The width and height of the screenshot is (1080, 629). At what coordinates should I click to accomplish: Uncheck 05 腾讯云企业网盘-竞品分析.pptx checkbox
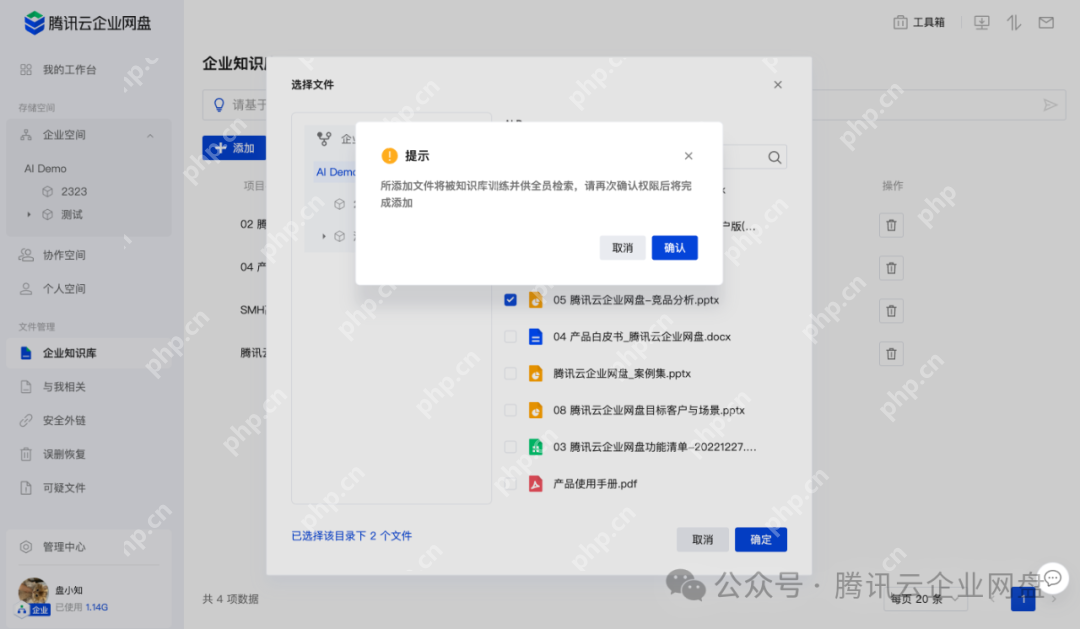pos(510,300)
